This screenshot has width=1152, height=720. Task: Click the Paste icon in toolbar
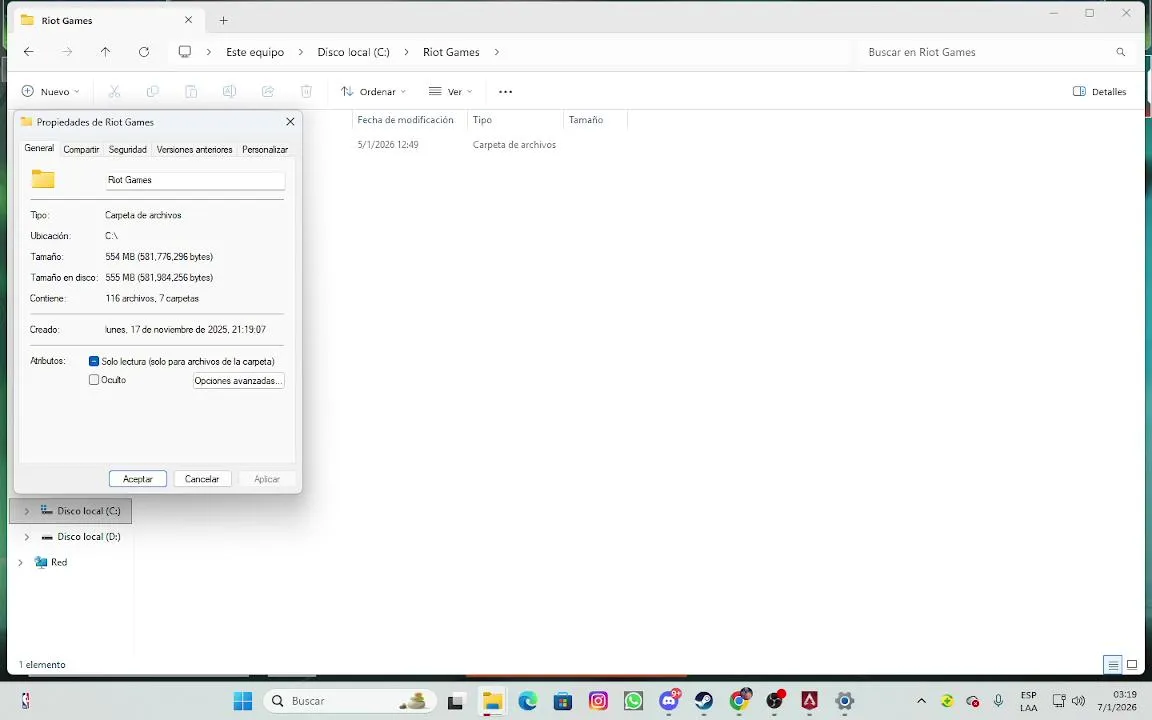[191, 91]
